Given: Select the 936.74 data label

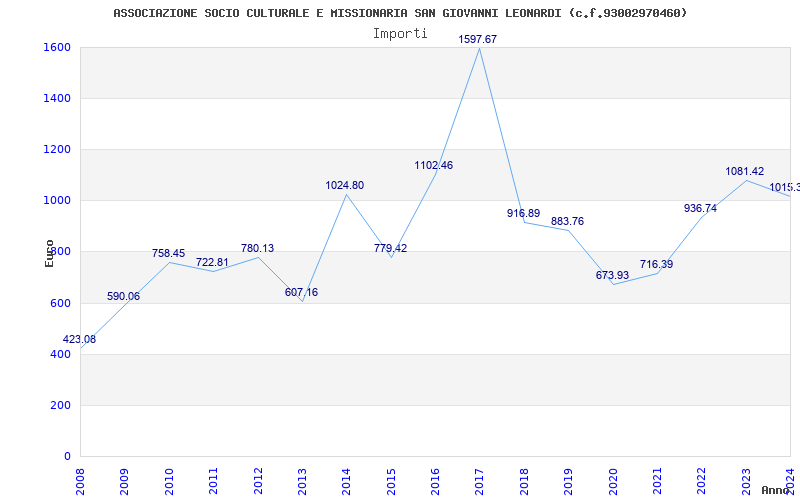Looking at the screenshot, I should click(x=700, y=208).
